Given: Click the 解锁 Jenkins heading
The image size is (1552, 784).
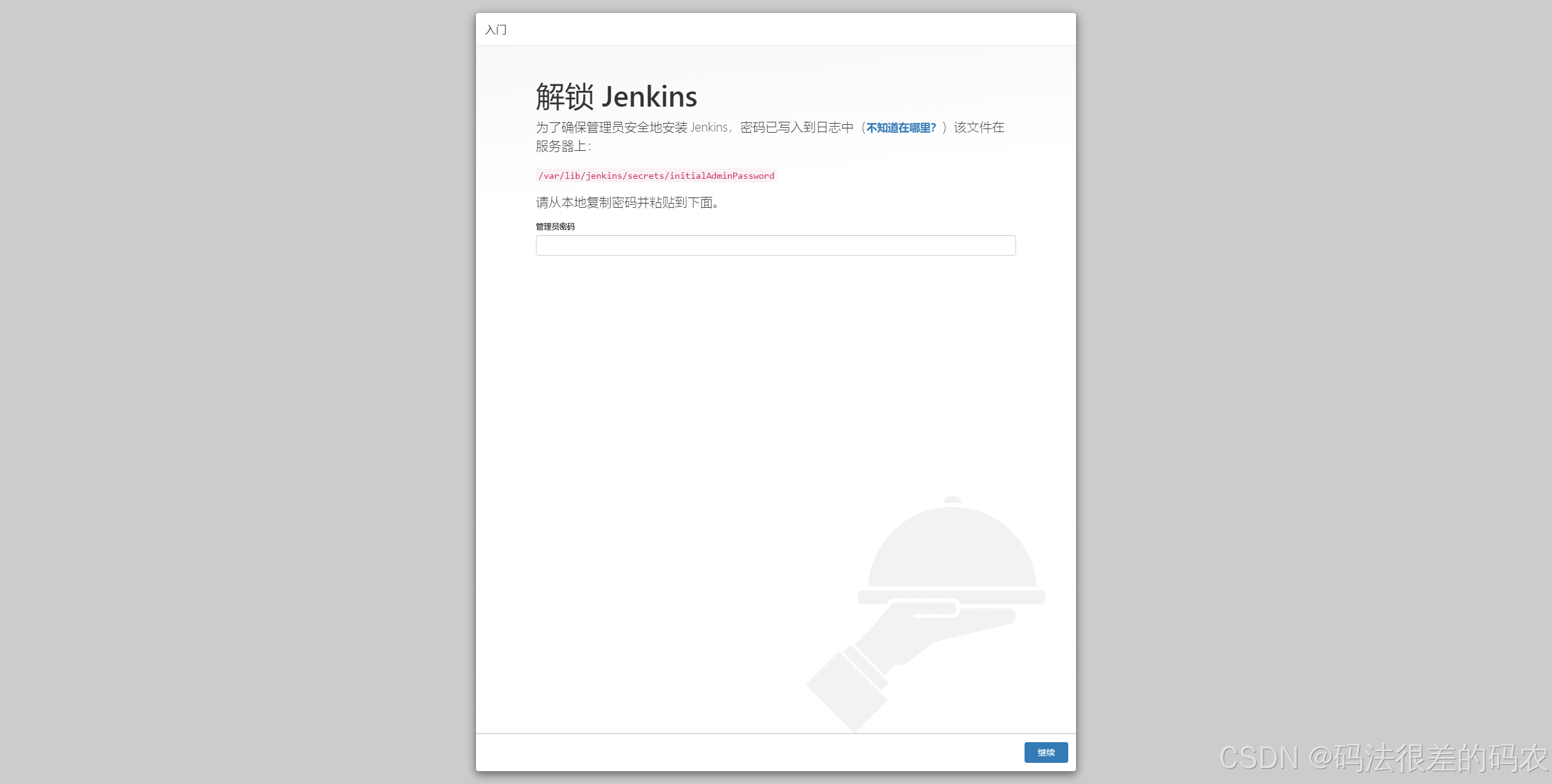Looking at the screenshot, I should [616, 96].
